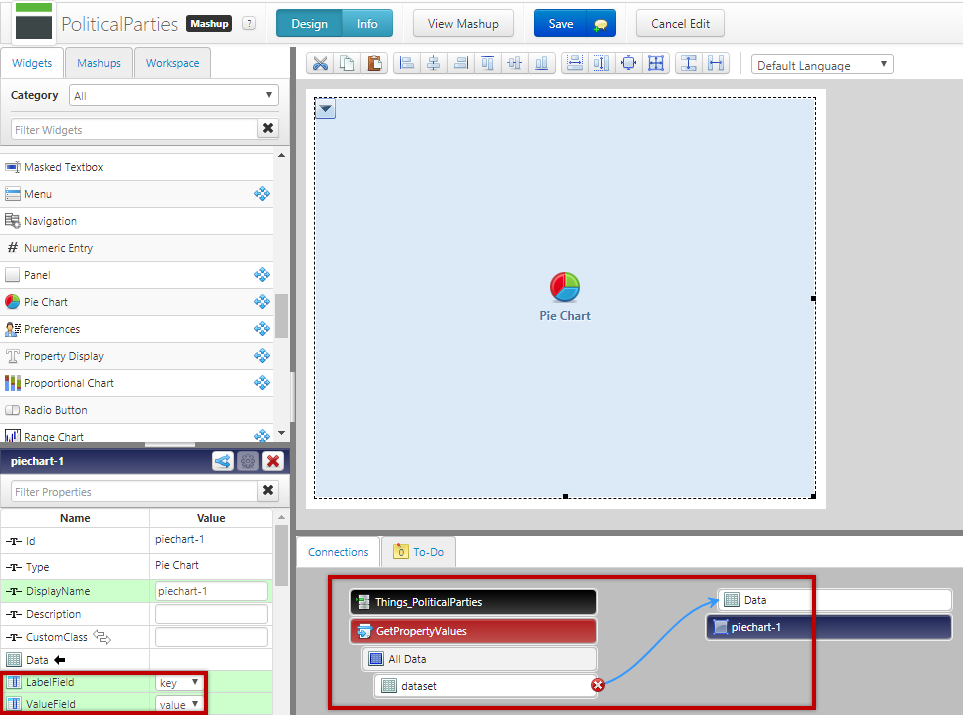Distribute widgets horizontally evenly
The height and width of the screenshot is (715, 963).
tap(716, 63)
